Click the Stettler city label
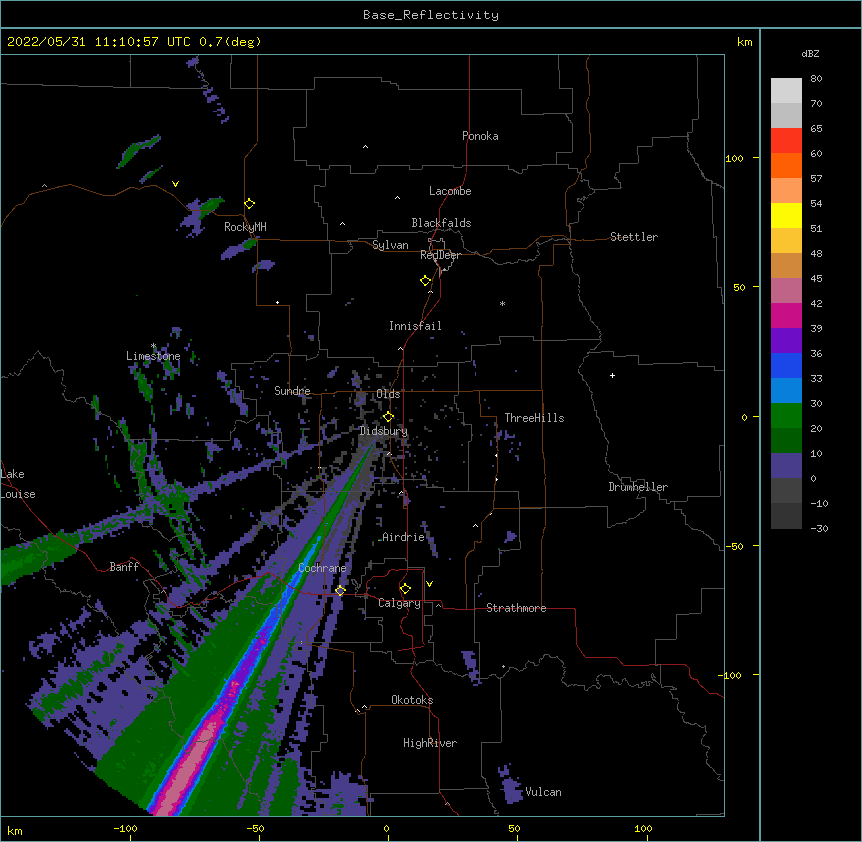The width and height of the screenshot is (862, 842). coord(634,237)
